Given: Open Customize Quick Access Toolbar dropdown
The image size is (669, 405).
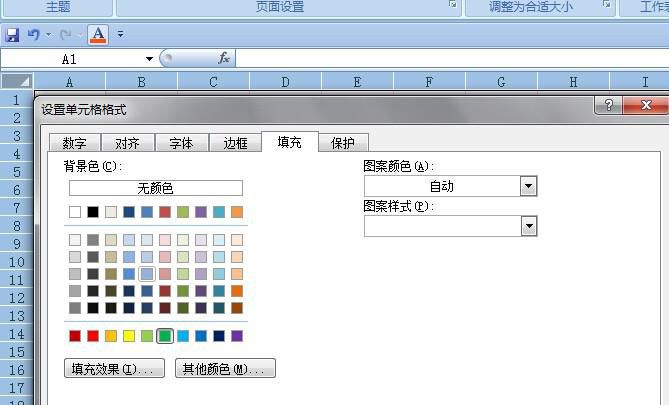Looking at the screenshot, I should pyautogui.click(x=121, y=34).
